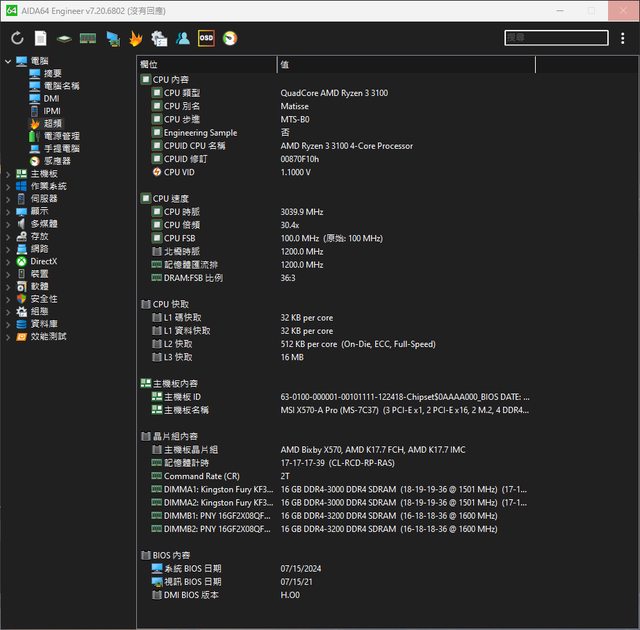Select 電源管理 in the sidebar tree
Image resolution: width=640 pixels, height=630 pixels.
pos(61,136)
